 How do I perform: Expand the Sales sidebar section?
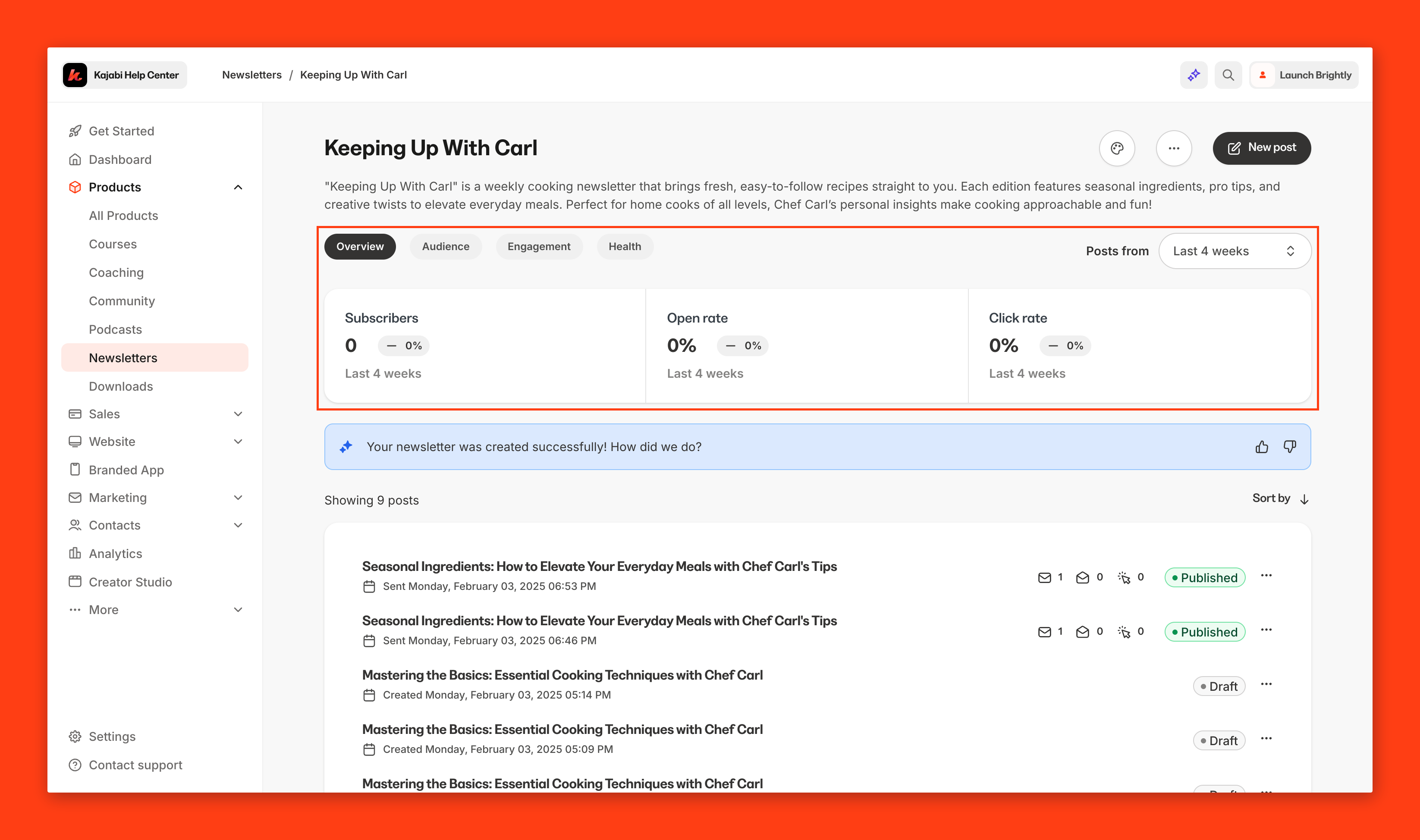pyautogui.click(x=238, y=414)
